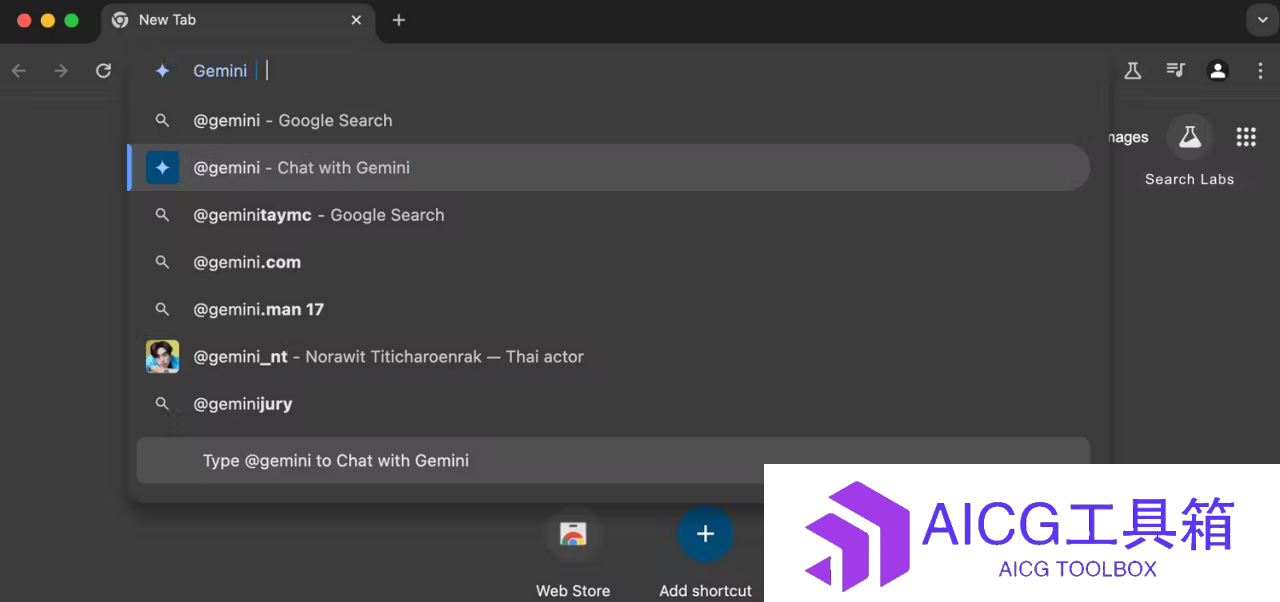Open Chrome Labs flask in toolbar
Viewport: 1280px width, 602px height.
tap(1133, 70)
